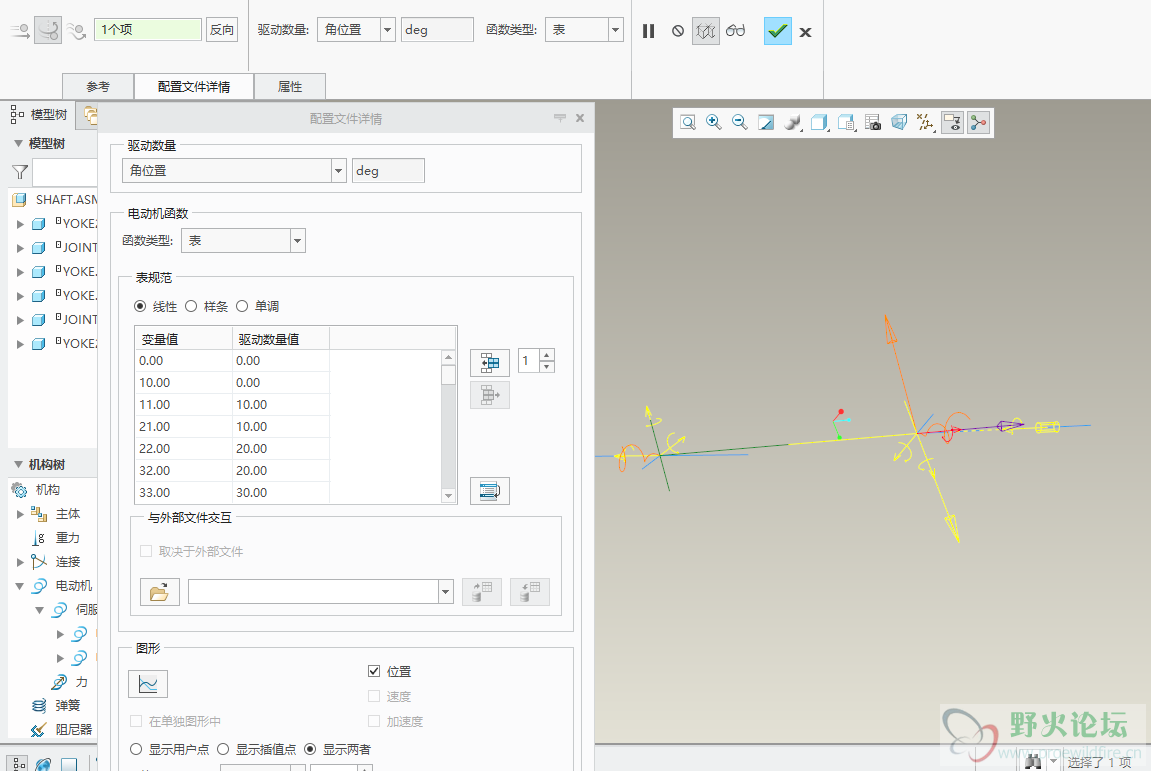Add a row to the table
1151x771 pixels.
(490, 363)
